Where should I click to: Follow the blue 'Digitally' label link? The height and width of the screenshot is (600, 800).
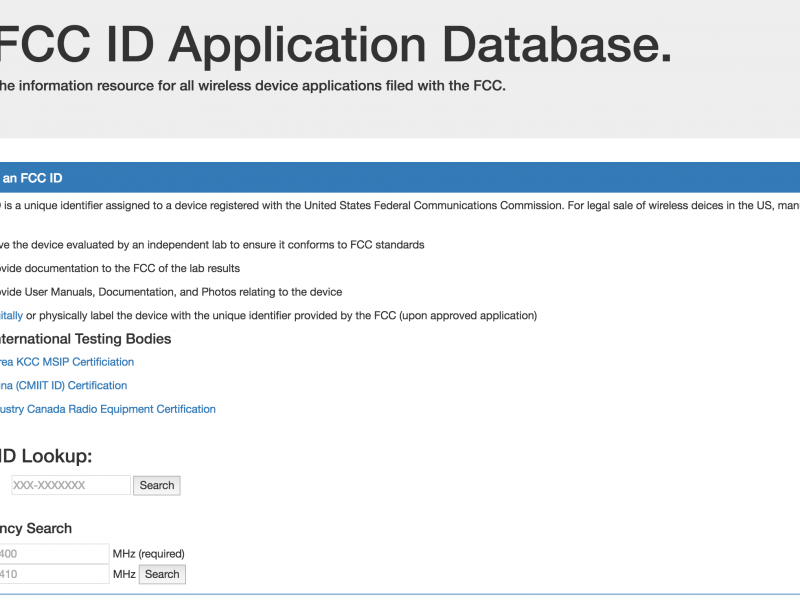[x=10, y=315]
